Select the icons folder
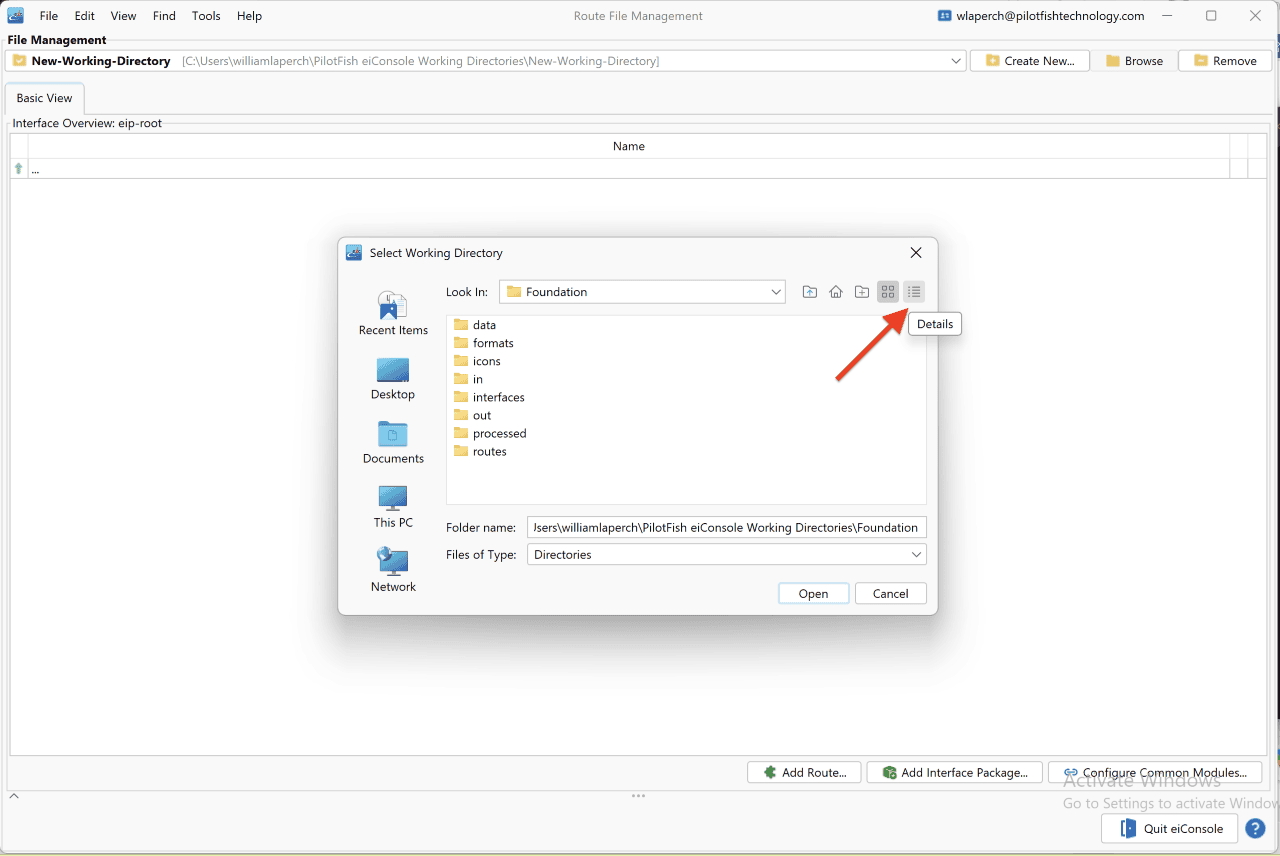Image resolution: width=1280 pixels, height=856 pixels. [477, 361]
